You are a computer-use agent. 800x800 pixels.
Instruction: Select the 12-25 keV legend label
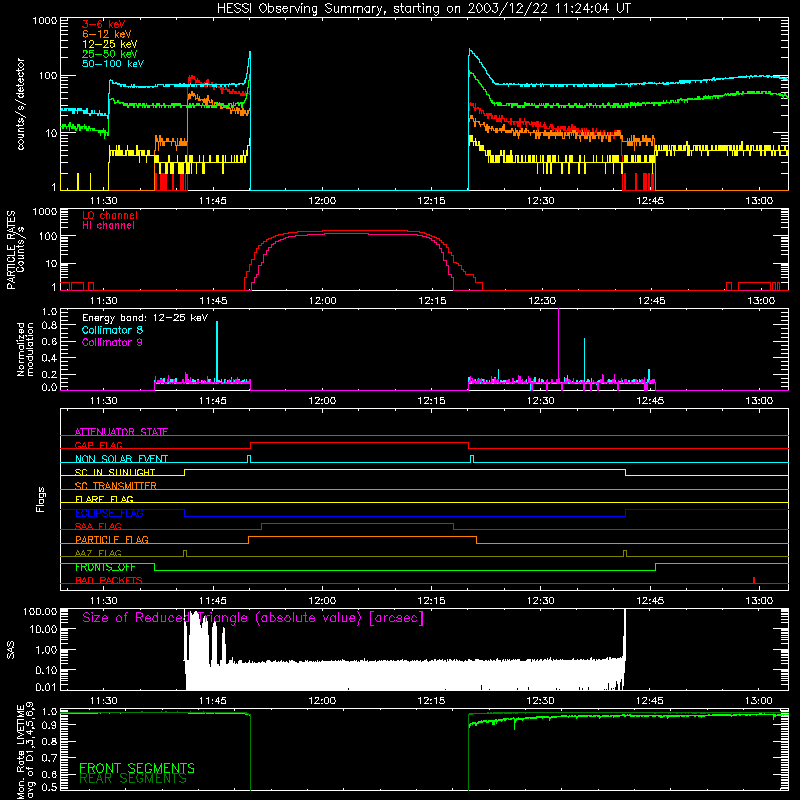(109, 44)
